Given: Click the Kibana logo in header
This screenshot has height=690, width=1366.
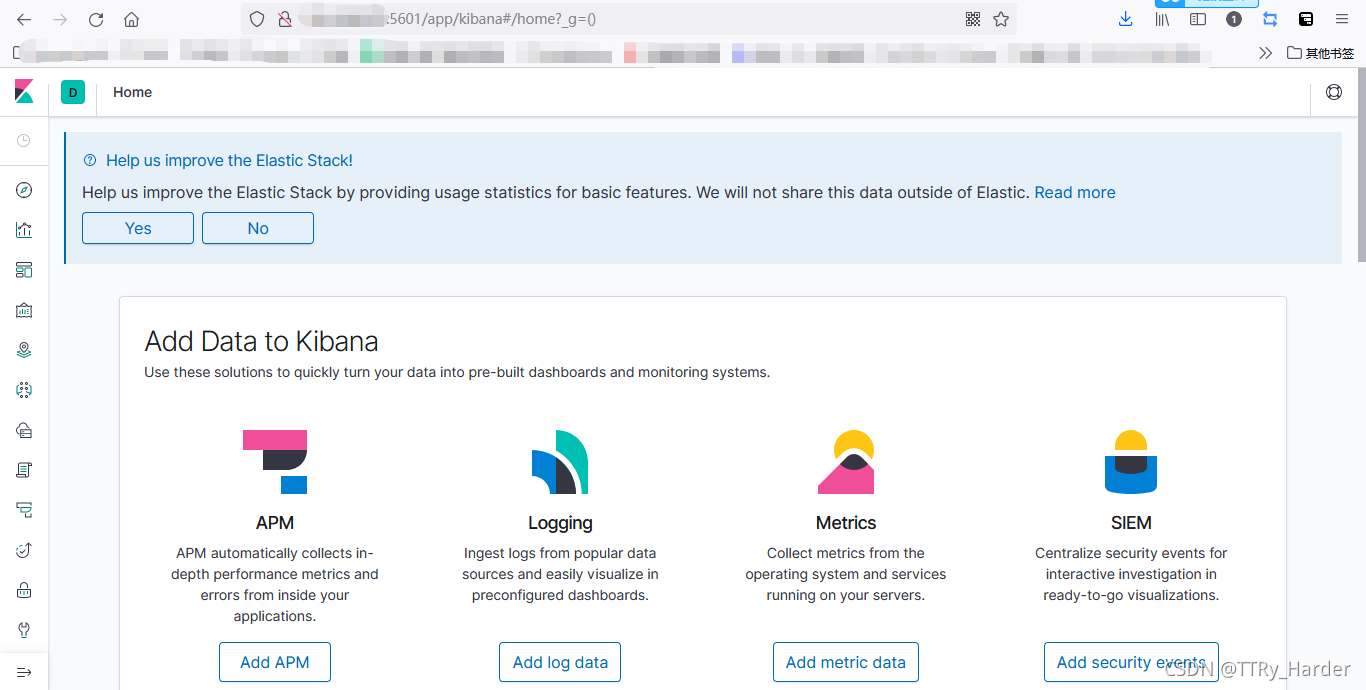Looking at the screenshot, I should point(24,92).
